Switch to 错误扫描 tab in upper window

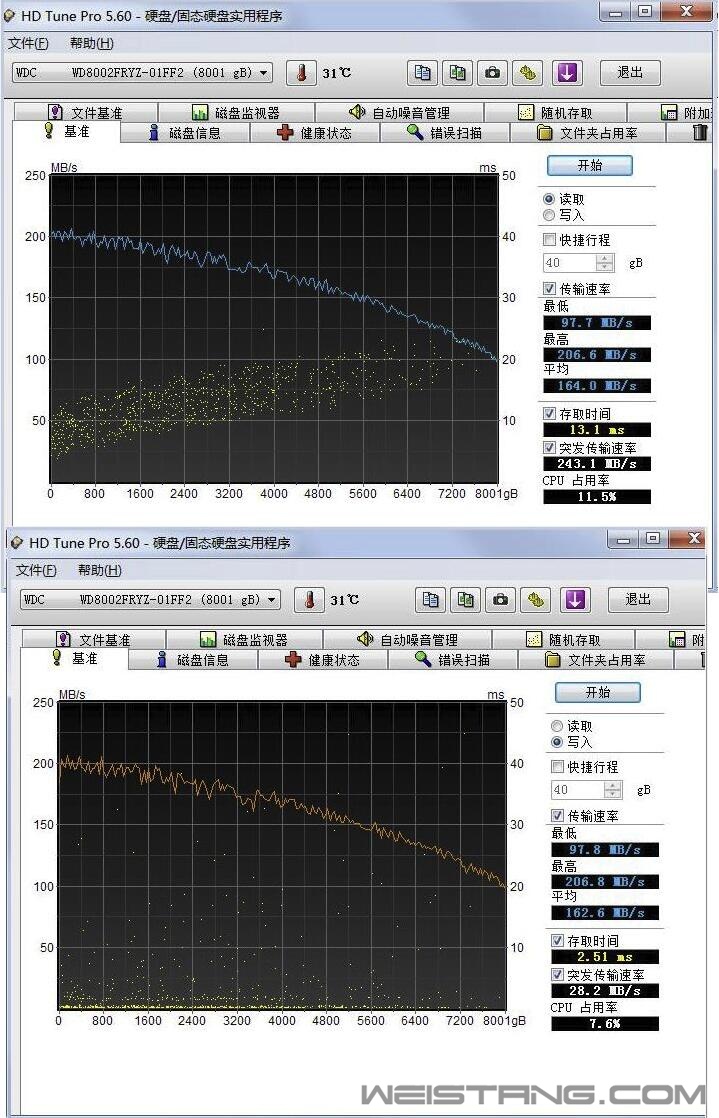click(x=445, y=133)
